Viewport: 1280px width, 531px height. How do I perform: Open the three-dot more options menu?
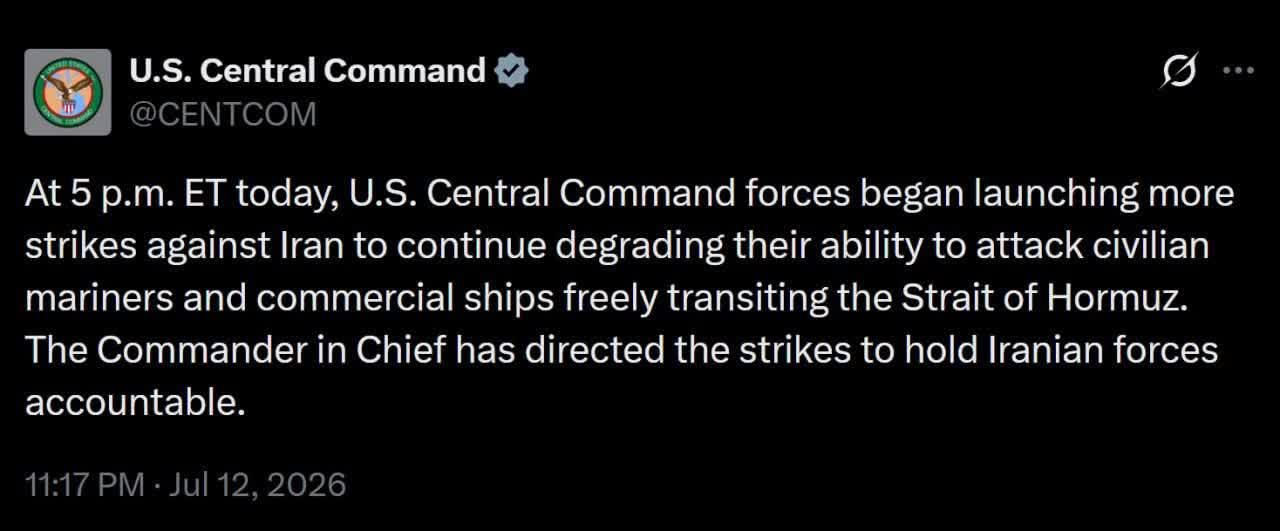pos(1239,71)
